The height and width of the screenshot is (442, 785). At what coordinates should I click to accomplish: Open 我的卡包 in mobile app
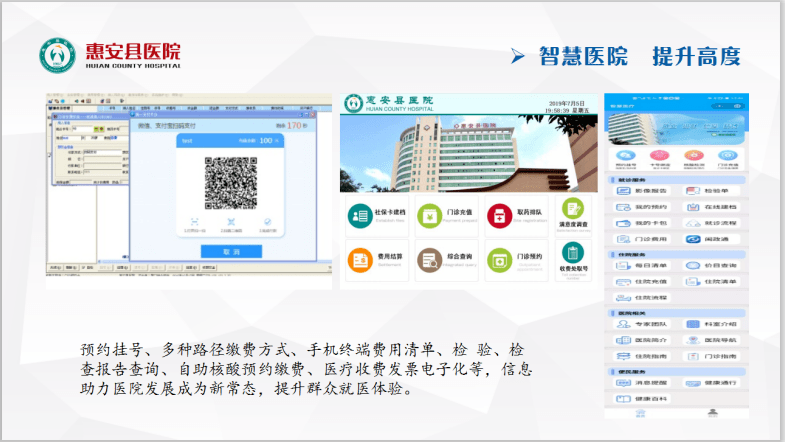click(x=642, y=223)
